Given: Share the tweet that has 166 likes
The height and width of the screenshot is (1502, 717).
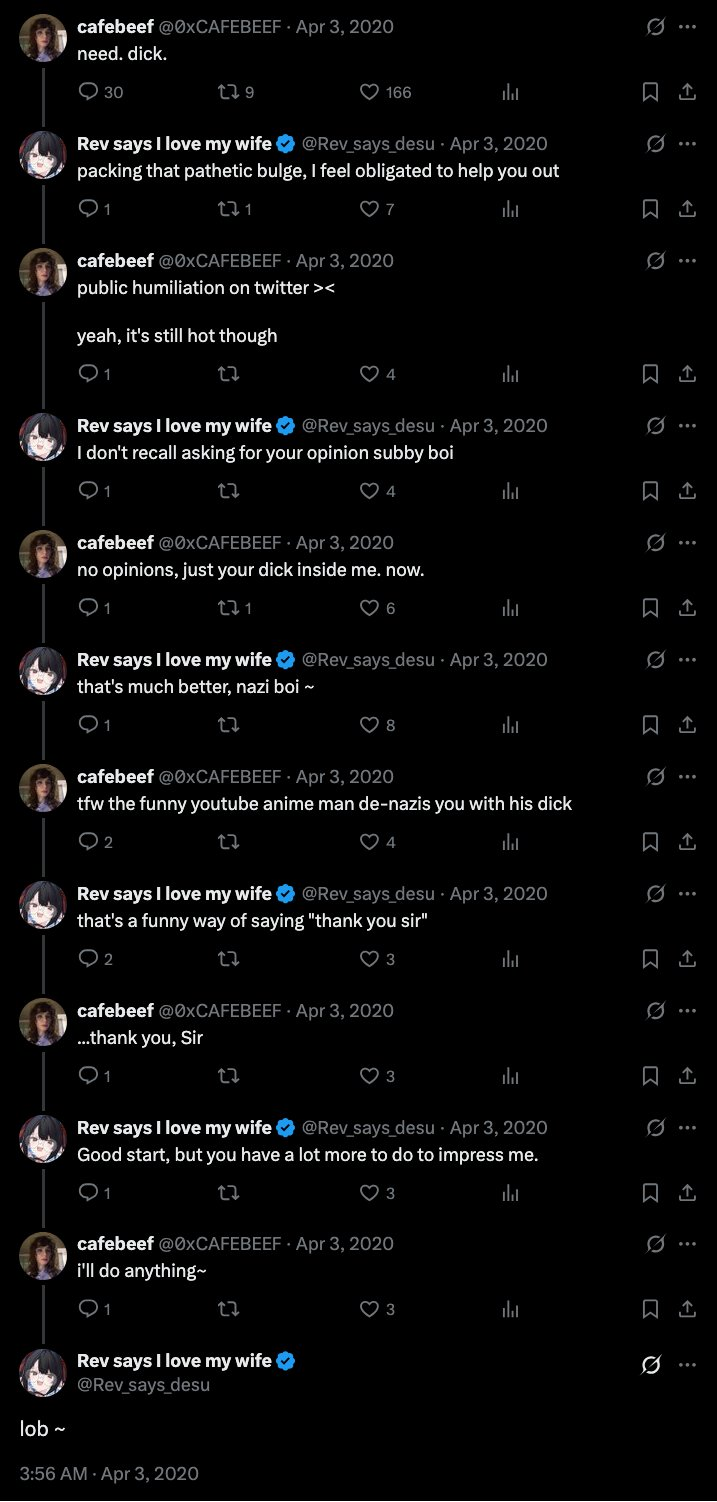Looking at the screenshot, I should point(687,92).
